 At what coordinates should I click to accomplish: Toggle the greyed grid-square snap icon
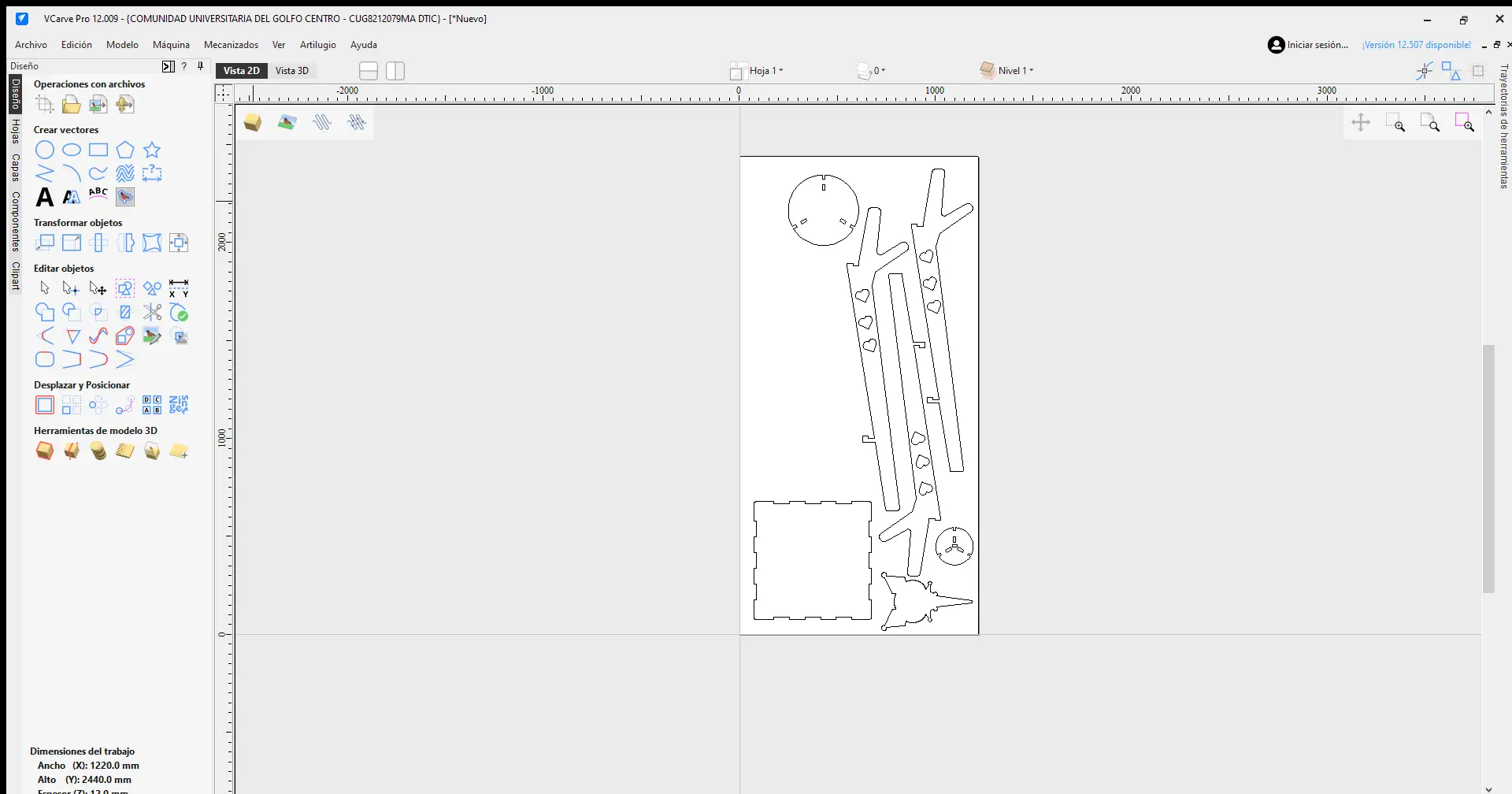1478,71
